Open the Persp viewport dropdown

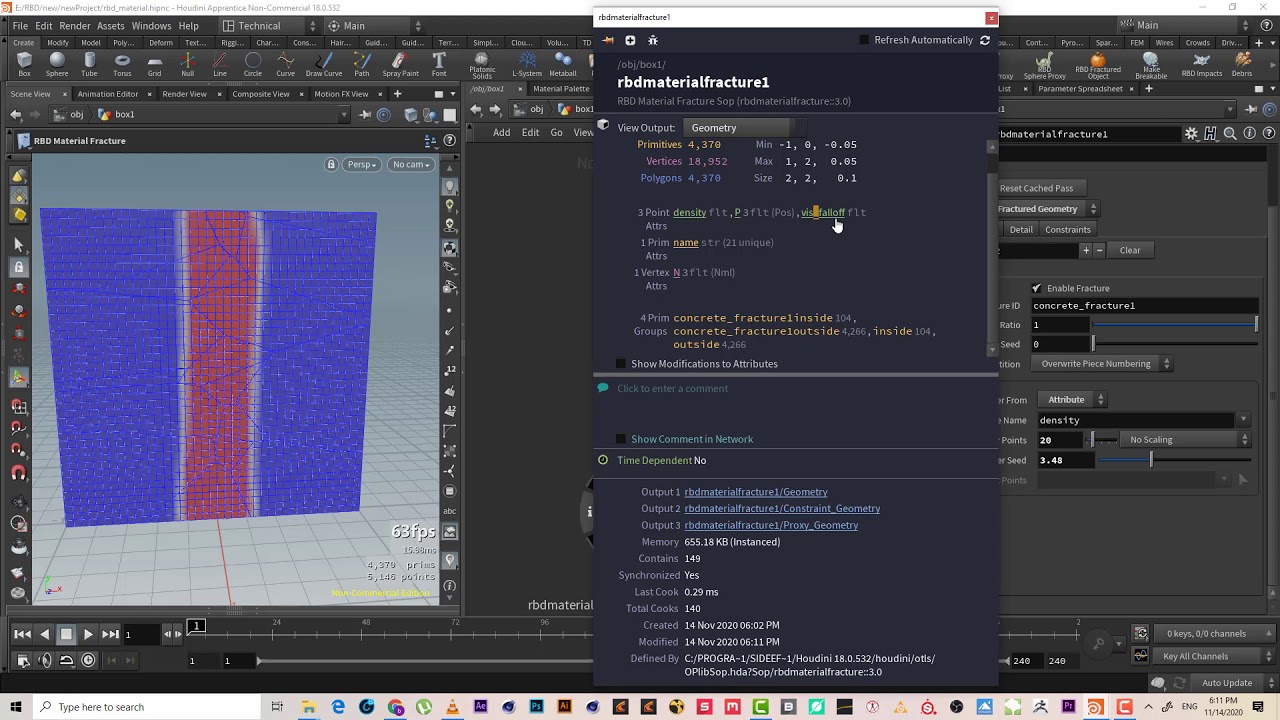[x=364, y=164]
